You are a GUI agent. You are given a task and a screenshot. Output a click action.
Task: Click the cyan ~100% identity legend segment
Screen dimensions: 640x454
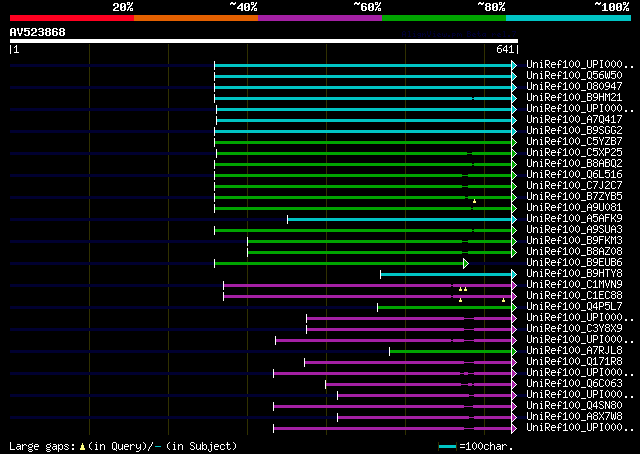click(569, 18)
